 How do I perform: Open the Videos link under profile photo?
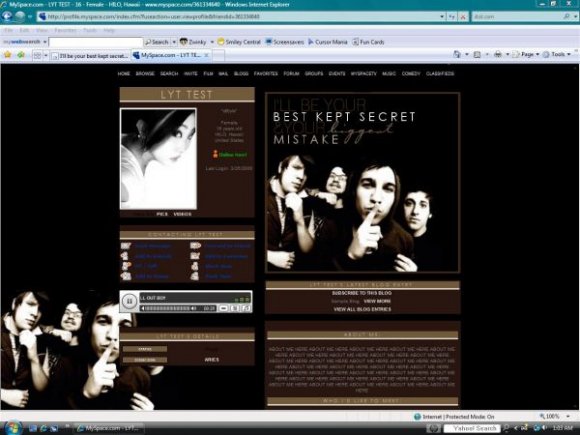tap(182, 214)
